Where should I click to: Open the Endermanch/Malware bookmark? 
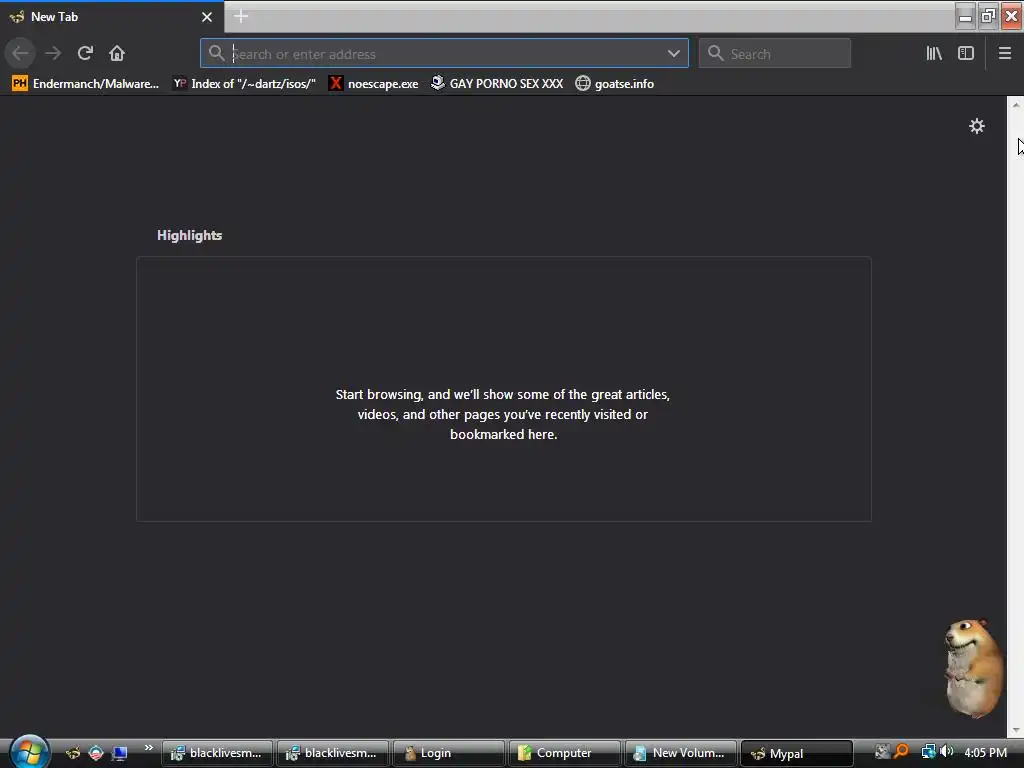point(86,84)
